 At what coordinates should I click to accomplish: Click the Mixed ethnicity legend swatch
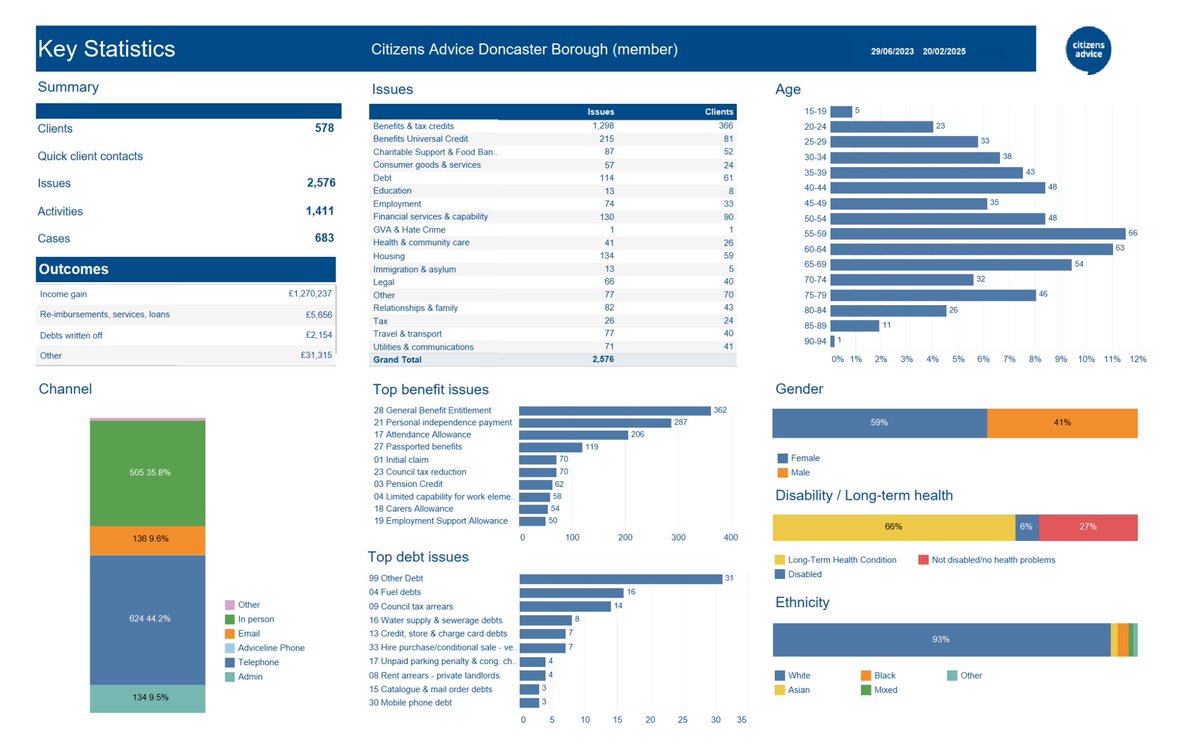(x=866, y=690)
